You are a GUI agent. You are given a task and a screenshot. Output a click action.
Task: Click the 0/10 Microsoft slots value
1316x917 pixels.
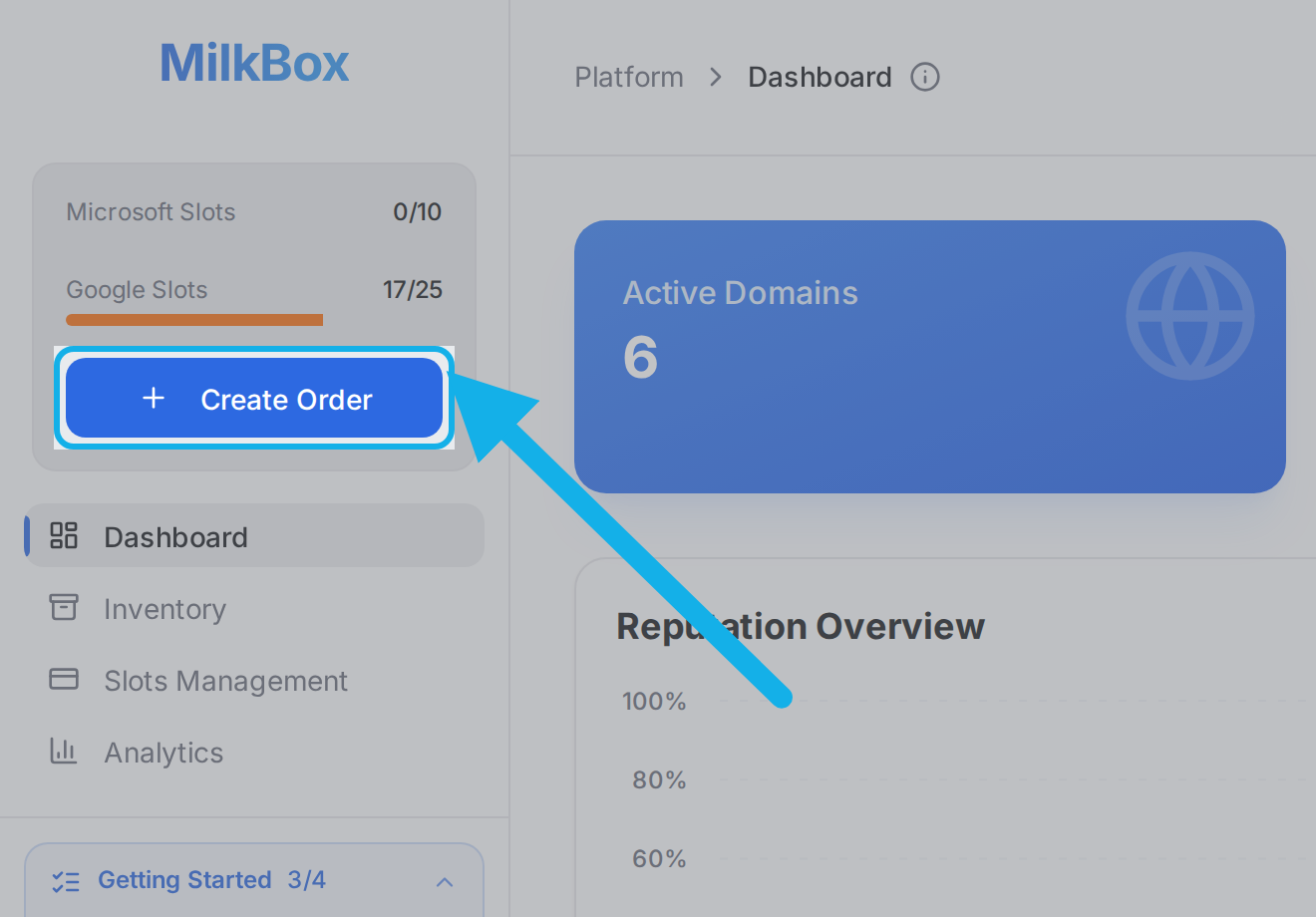click(x=418, y=212)
